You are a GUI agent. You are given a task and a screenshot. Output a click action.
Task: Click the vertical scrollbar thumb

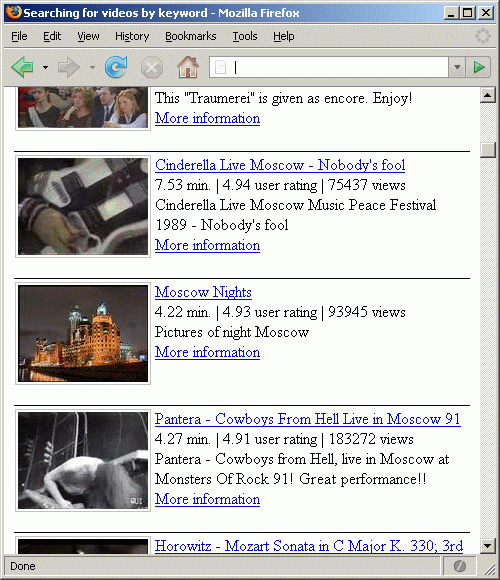pyautogui.click(x=488, y=150)
